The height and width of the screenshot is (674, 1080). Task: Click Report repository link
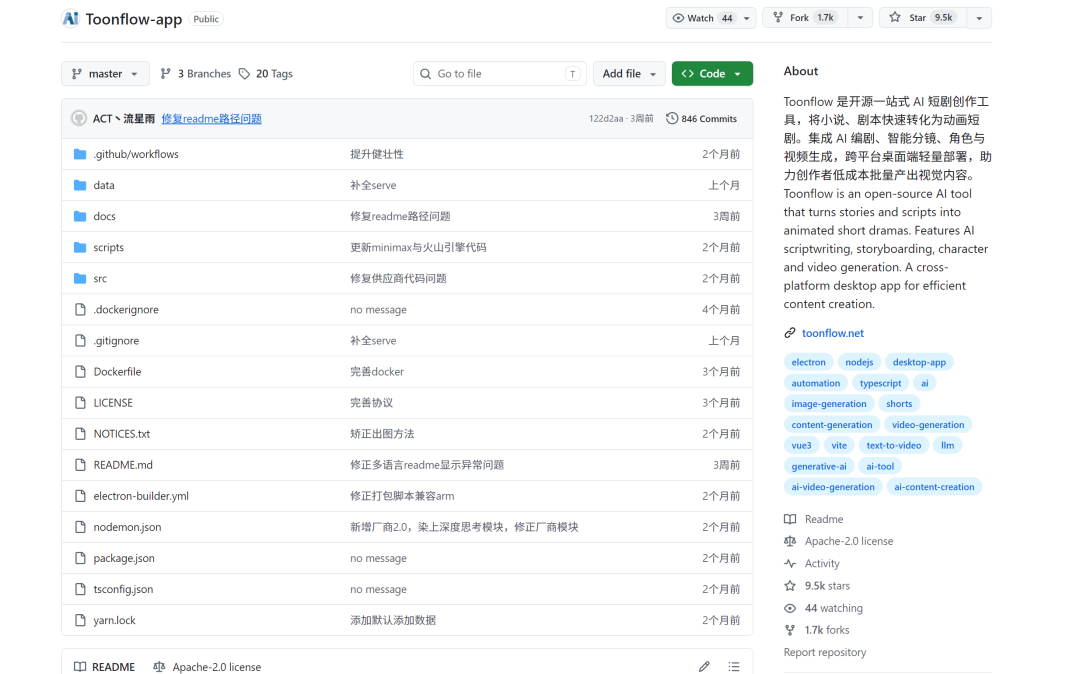pos(824,652)
